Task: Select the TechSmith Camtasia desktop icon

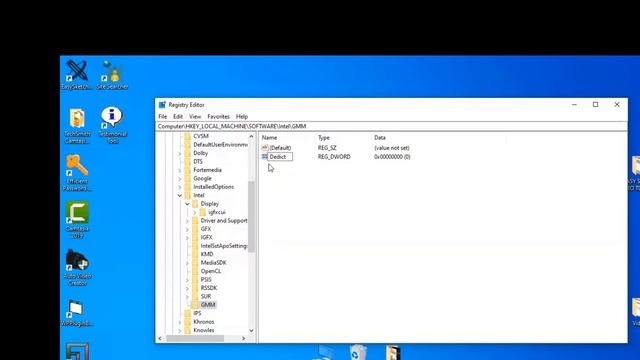Action: 77,126
